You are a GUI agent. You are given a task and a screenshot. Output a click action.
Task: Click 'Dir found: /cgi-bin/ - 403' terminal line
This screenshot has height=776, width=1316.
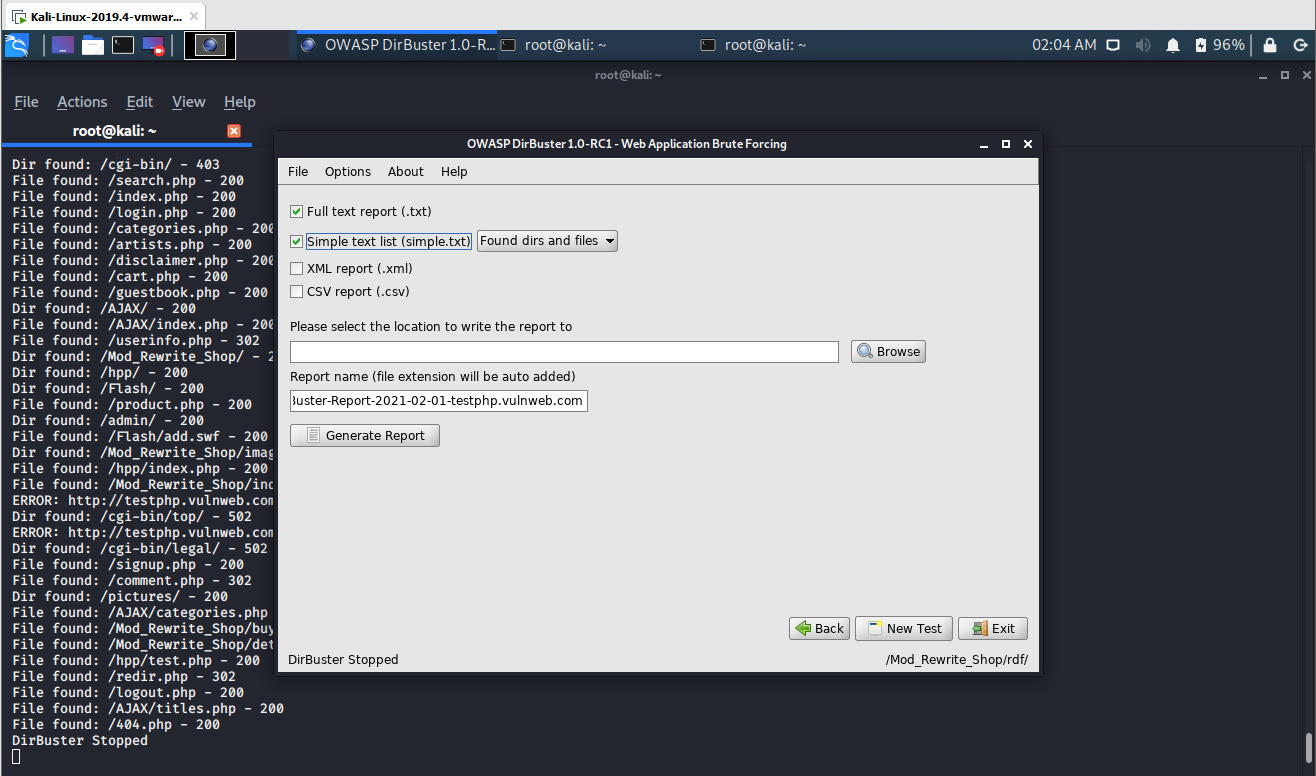(x=116, y=165)
